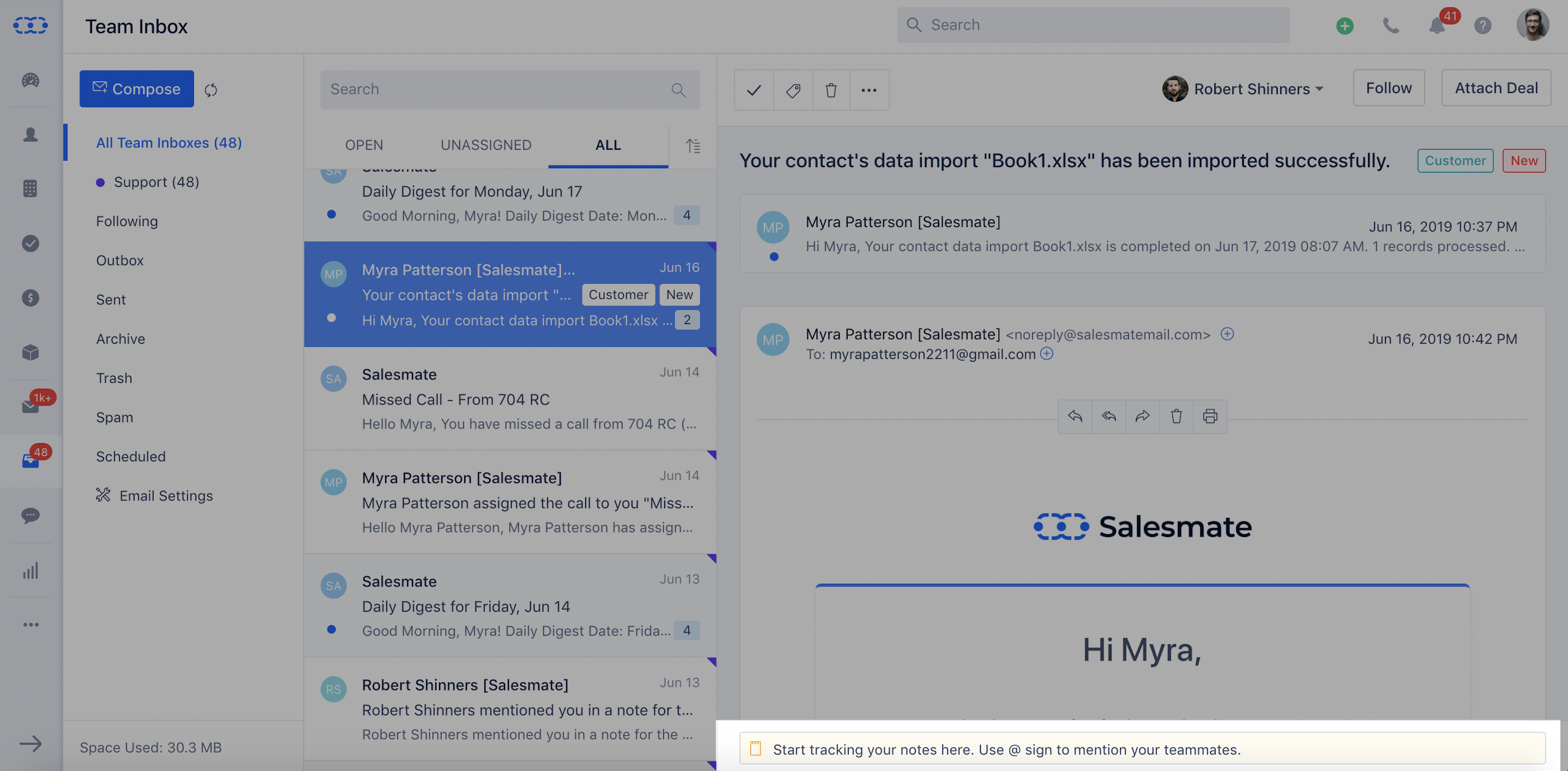The width and height of the screenshot is (1568, 771).
Task: Open the Scheduled folder
Action: tap(130, 456)
